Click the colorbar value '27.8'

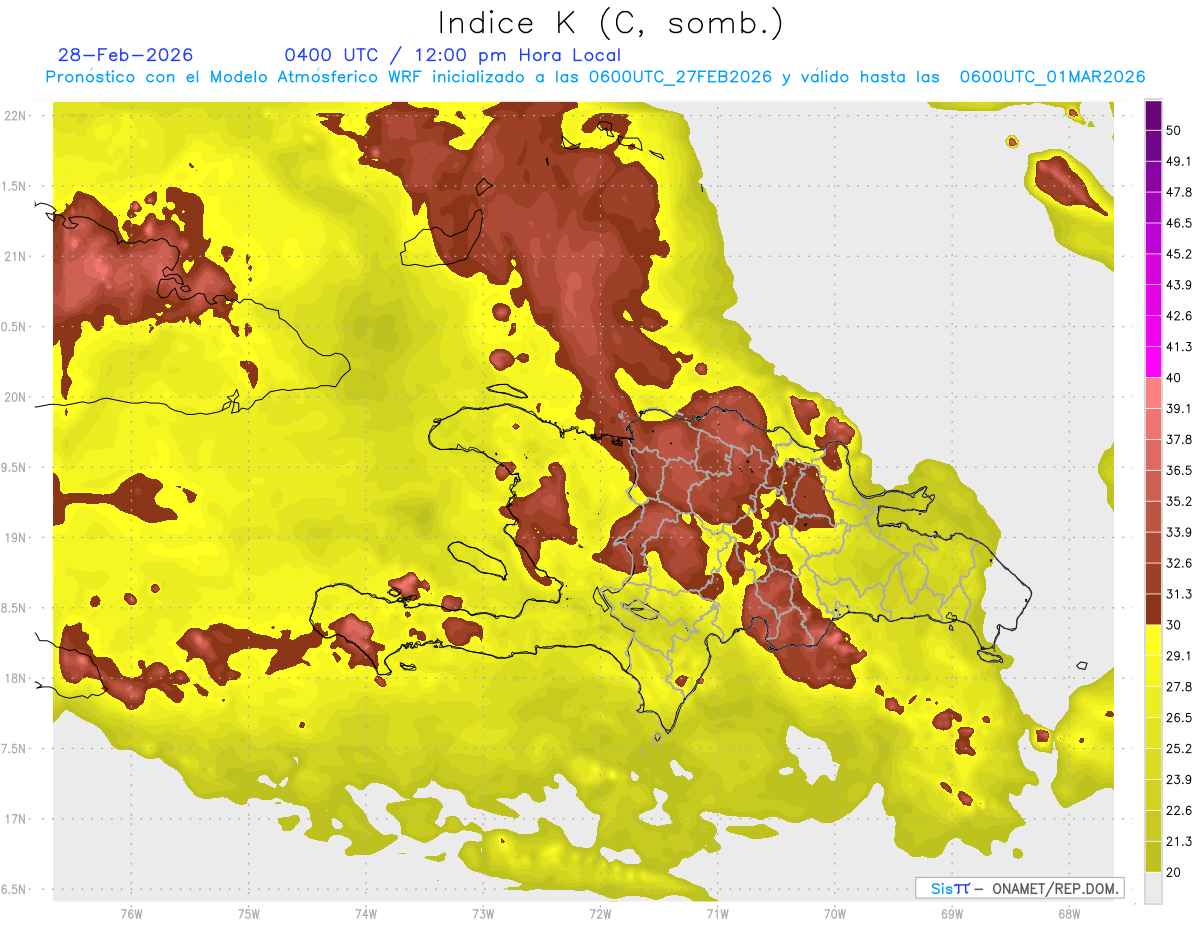pos(1179,687)
